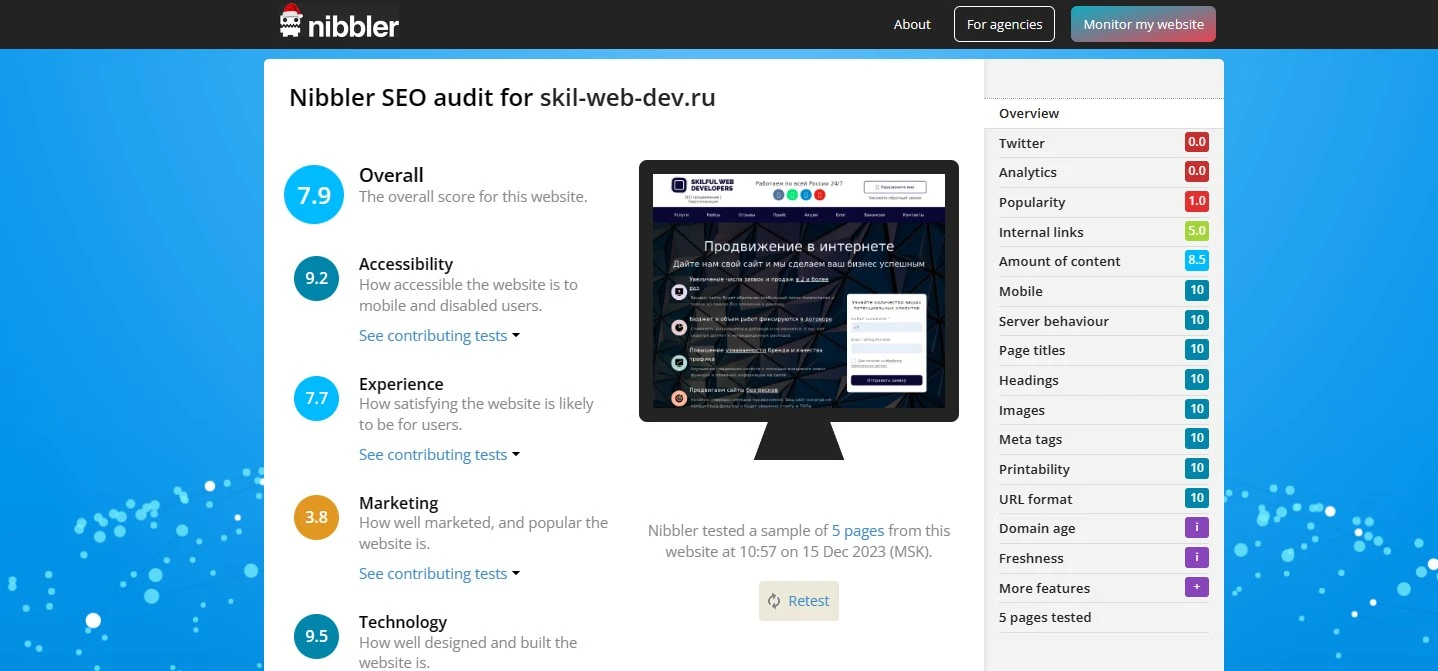Open the Images test in sidebar

(x=1104, y=410)
